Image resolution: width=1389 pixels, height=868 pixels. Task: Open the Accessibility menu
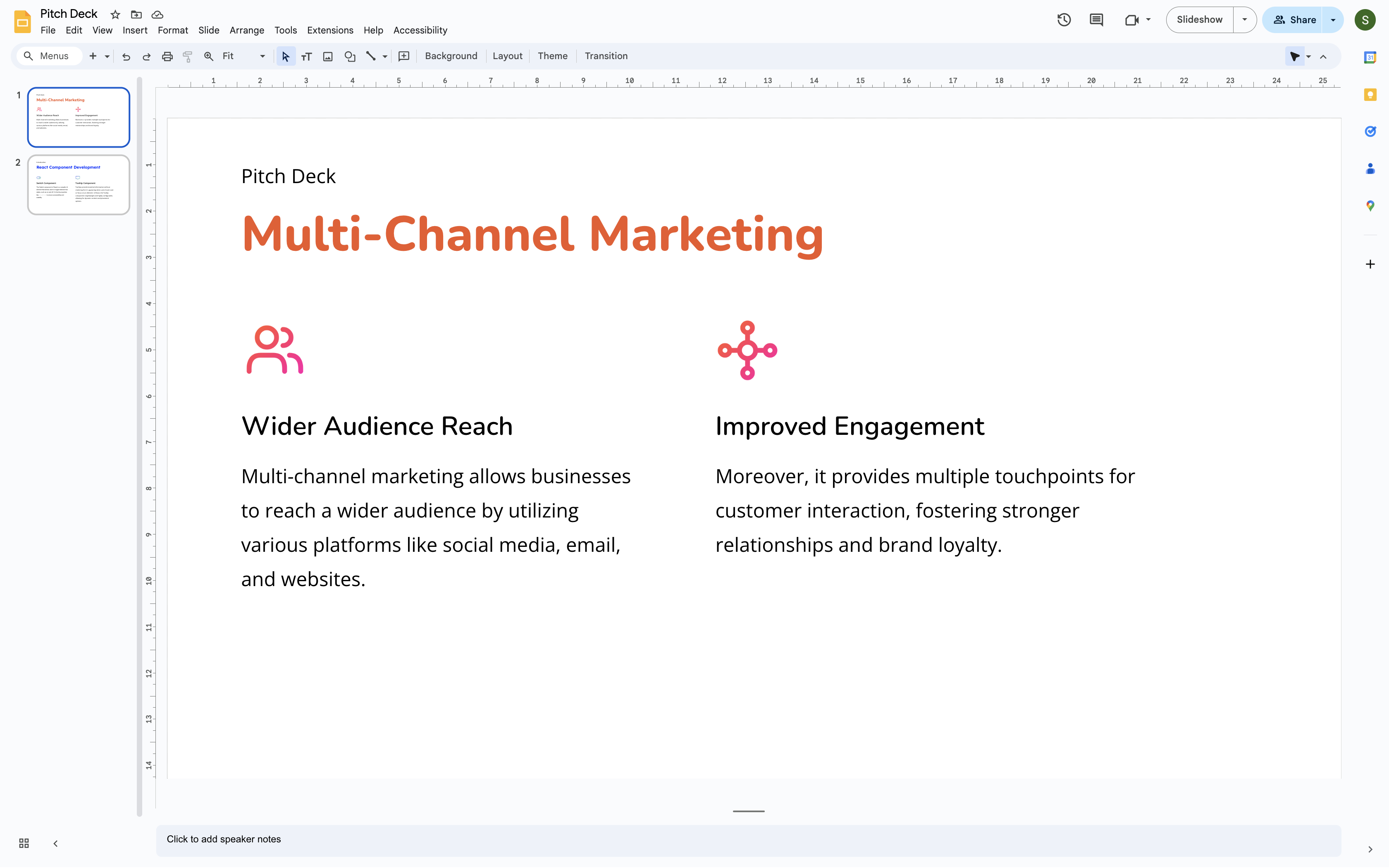pyautogui.click(x=420, y=30)
